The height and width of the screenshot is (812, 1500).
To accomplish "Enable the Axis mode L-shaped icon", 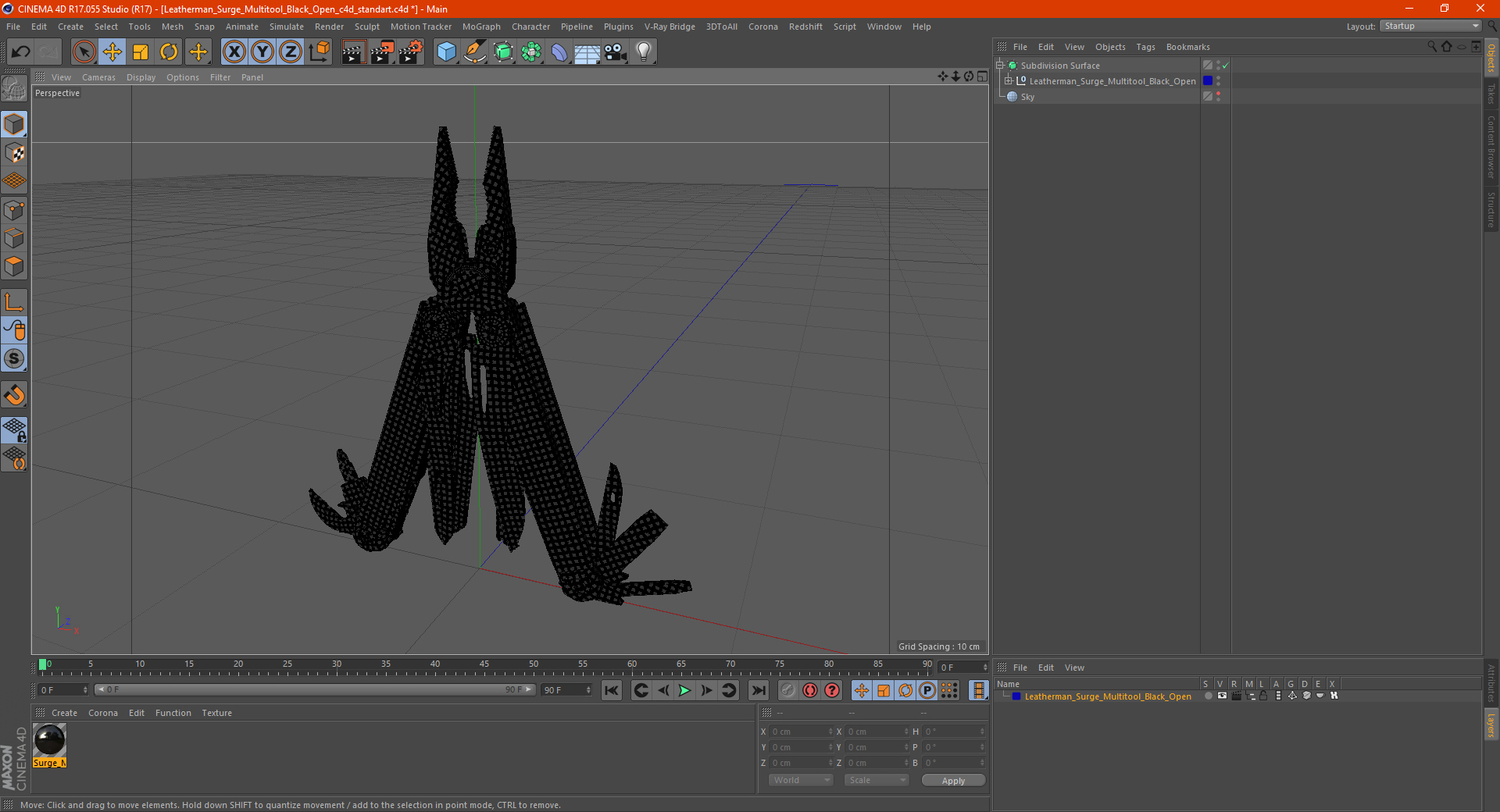I will point(14,302).
